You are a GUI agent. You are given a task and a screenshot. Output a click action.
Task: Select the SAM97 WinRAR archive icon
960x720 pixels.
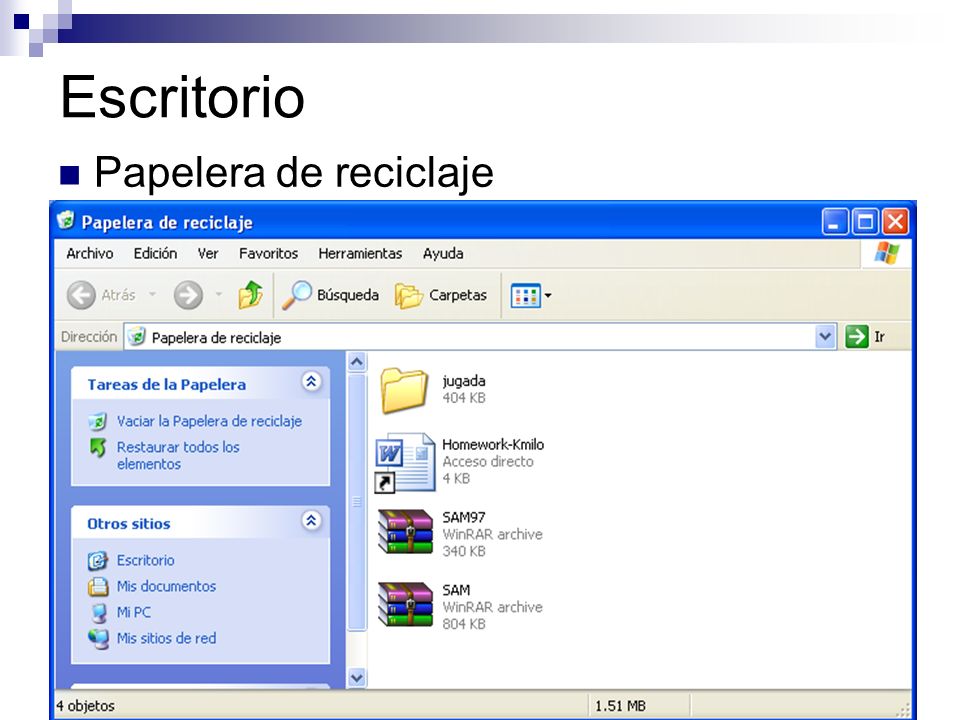pyautogui.click(x=405, y=532)
